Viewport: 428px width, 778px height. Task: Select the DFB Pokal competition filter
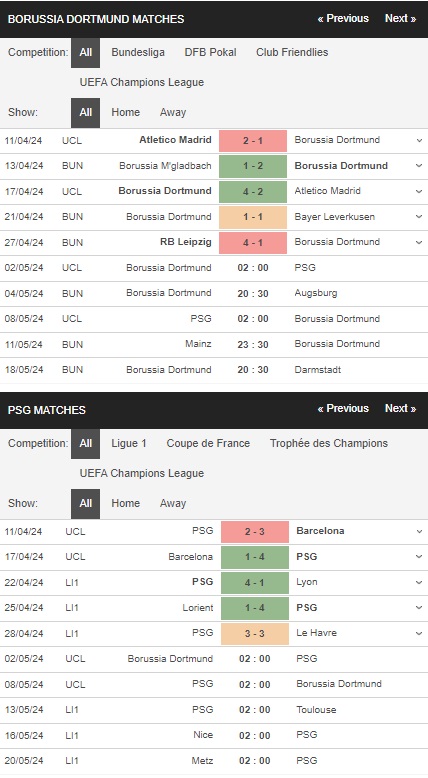tap(210, 52)
